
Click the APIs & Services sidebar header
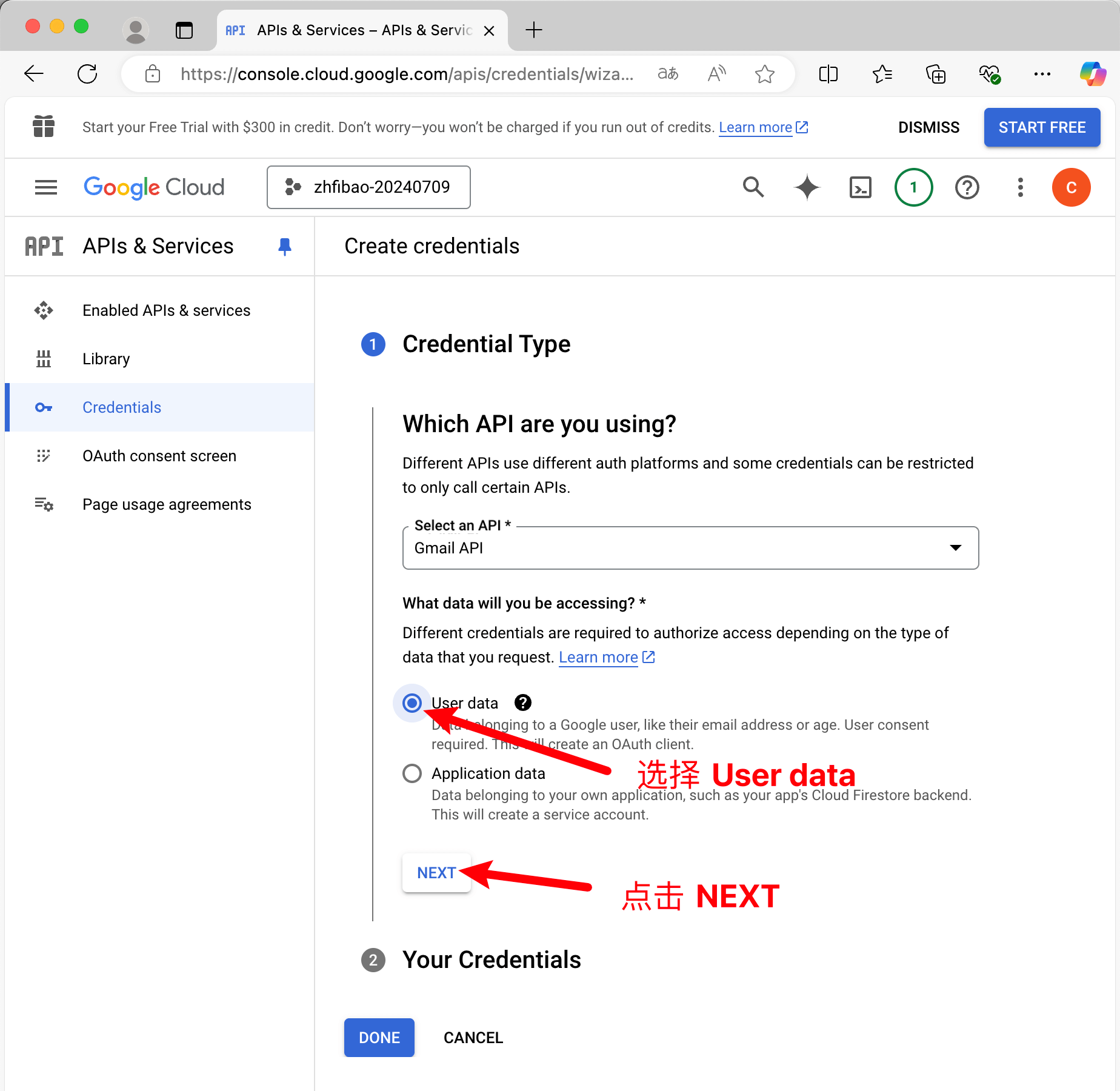pos(158,246)
